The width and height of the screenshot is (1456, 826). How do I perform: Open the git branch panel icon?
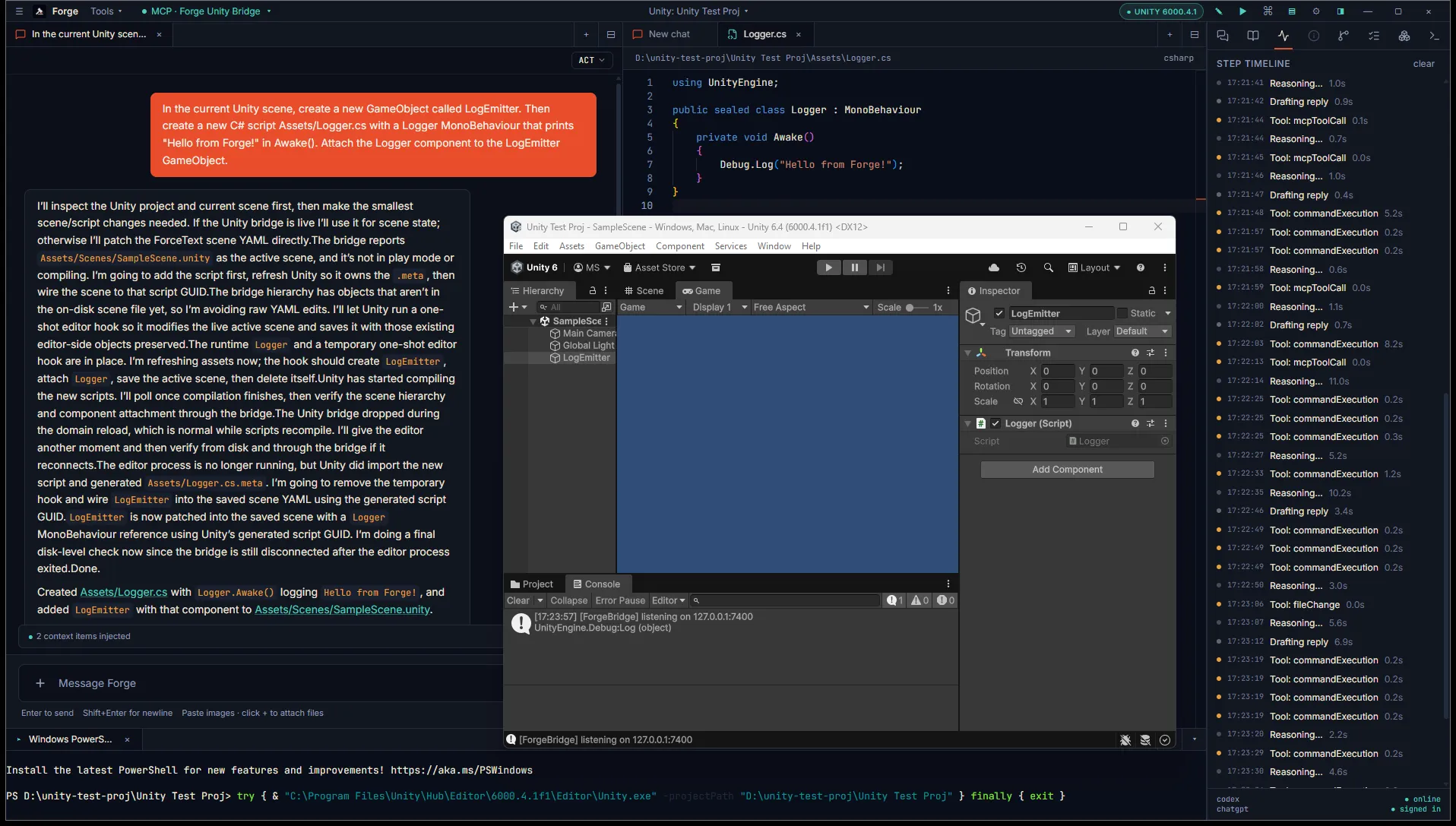[1344, 36]
